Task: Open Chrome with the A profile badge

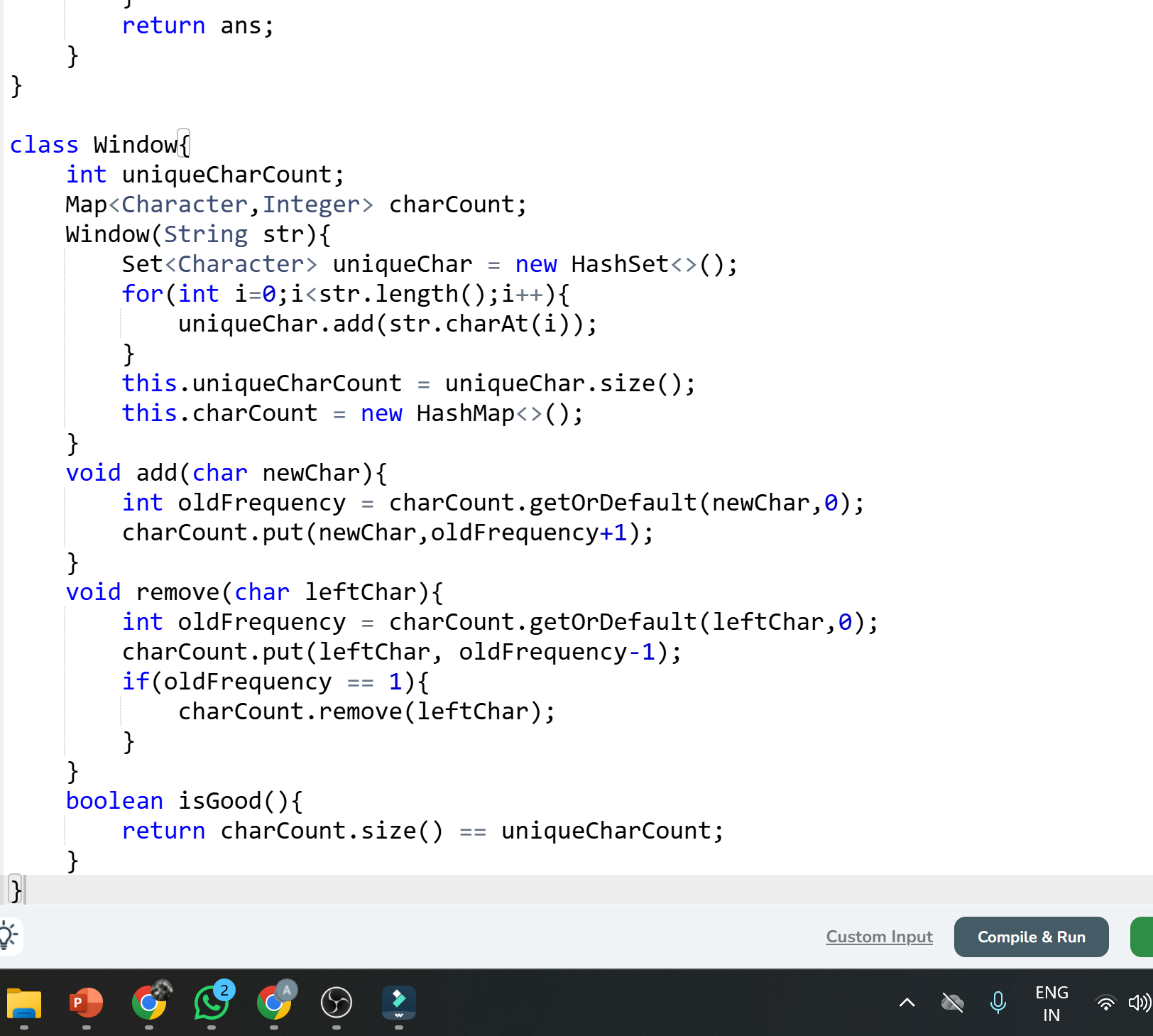Action: click(x=274, y=1003)
